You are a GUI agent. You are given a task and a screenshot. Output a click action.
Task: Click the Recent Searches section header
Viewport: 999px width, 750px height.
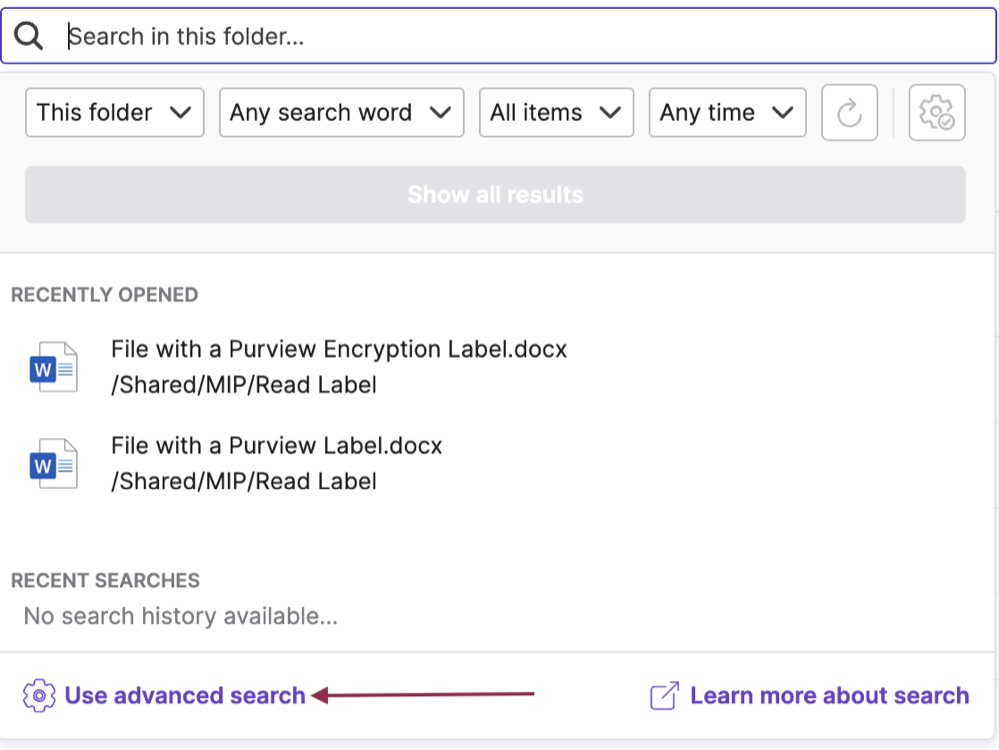(103, 580)
